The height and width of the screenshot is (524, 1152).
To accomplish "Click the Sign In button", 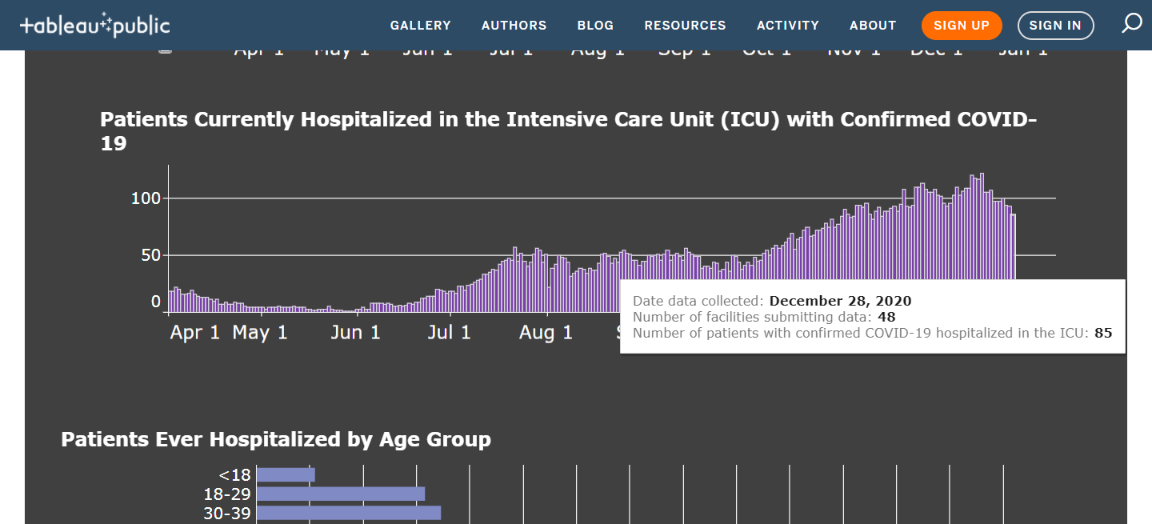I will click(x=1056, y=26).
